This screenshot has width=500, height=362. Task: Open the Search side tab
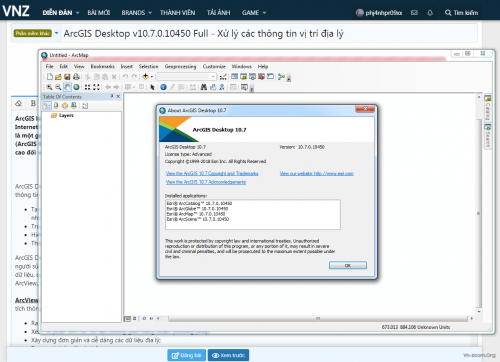[x=488, y=136]
